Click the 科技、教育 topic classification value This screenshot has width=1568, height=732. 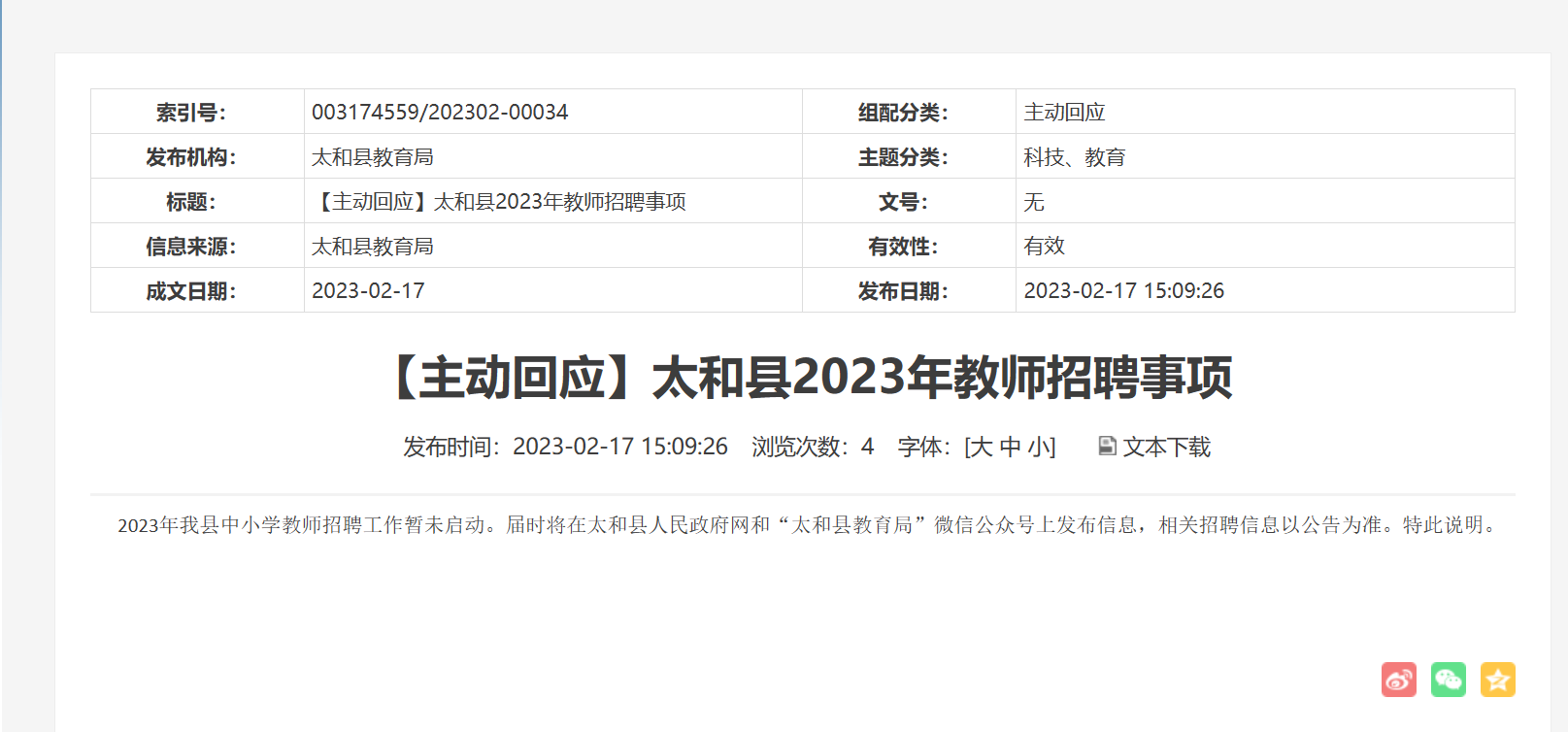click(x=1074, y=156)
